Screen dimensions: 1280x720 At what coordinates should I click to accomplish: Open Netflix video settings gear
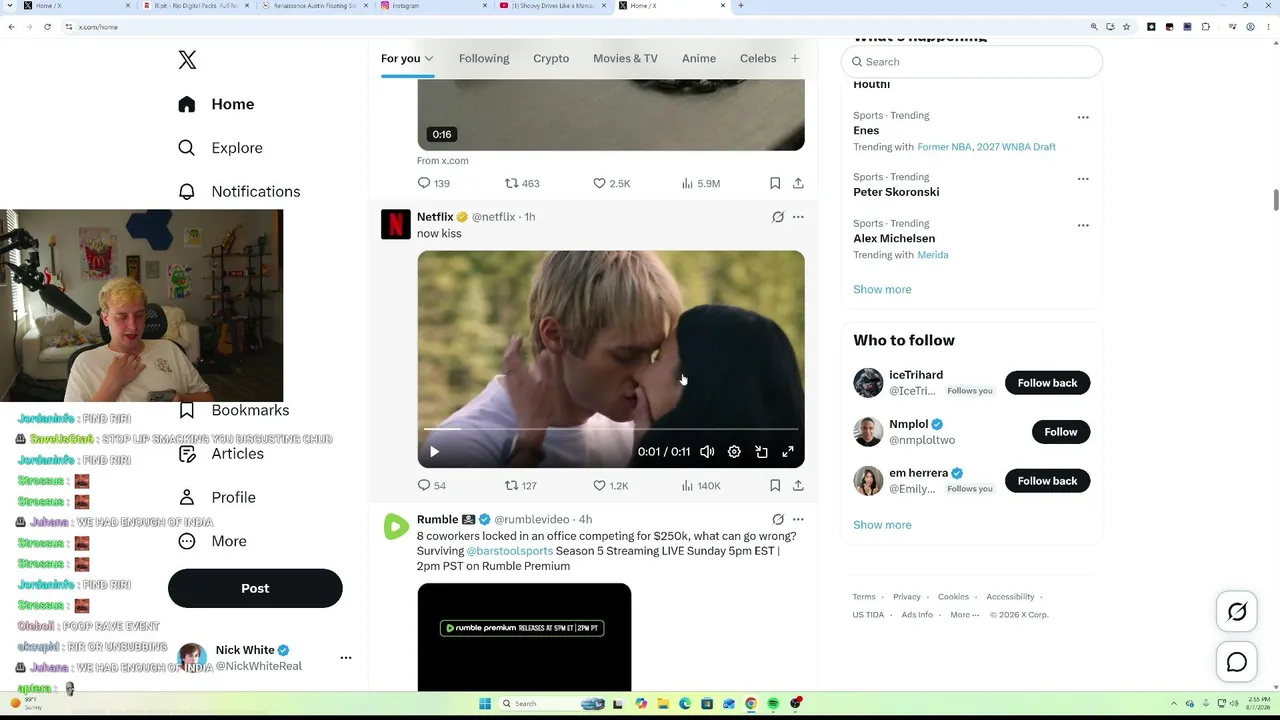coord(734,452)
